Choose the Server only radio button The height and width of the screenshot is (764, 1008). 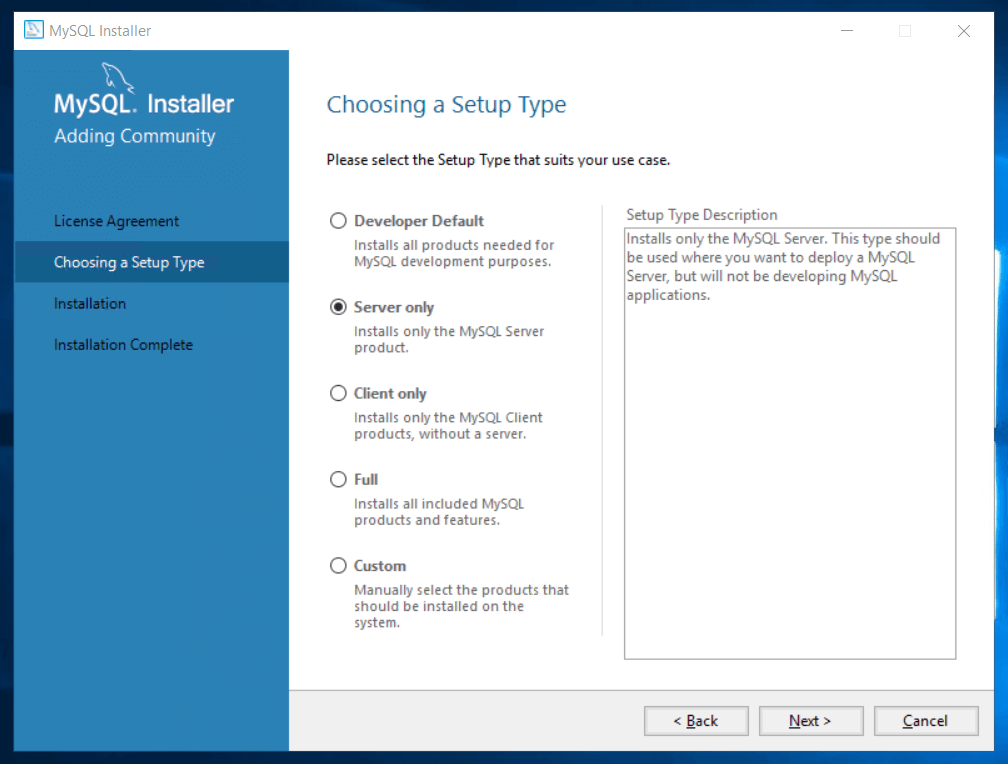click(339, 307)
